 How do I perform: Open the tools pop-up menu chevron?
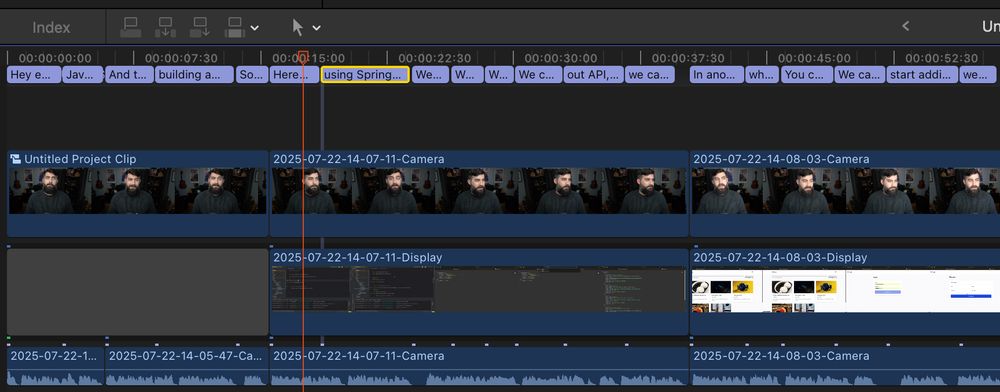pyautogui.click(x=316, y=28)
